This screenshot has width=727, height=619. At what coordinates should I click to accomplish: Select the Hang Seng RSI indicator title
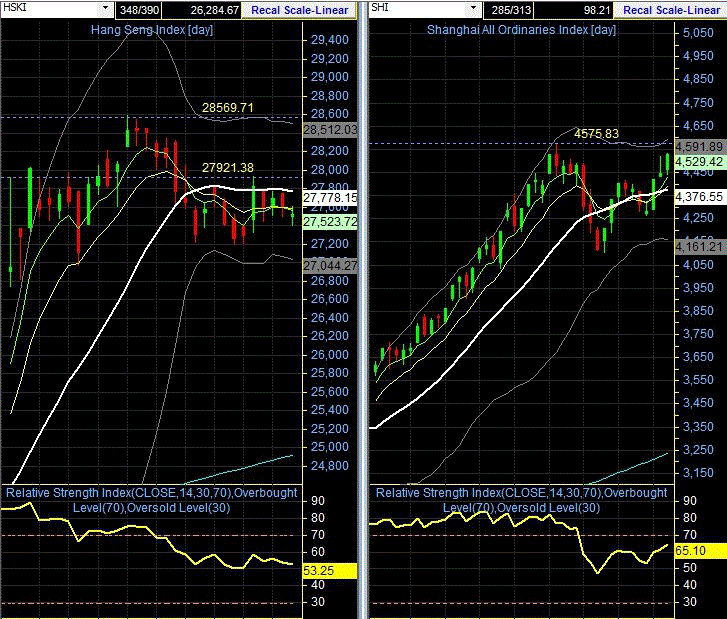(152, 500)
